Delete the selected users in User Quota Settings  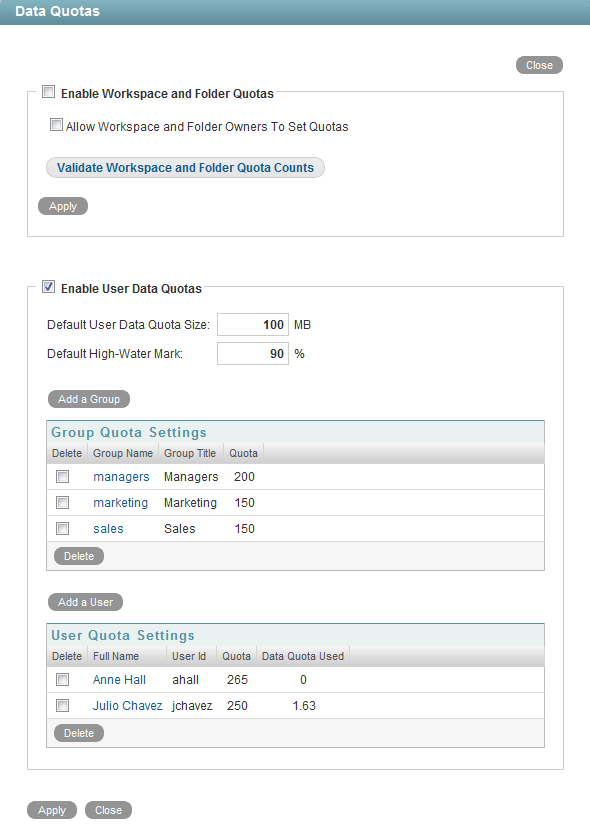click(x=78, y=732)
